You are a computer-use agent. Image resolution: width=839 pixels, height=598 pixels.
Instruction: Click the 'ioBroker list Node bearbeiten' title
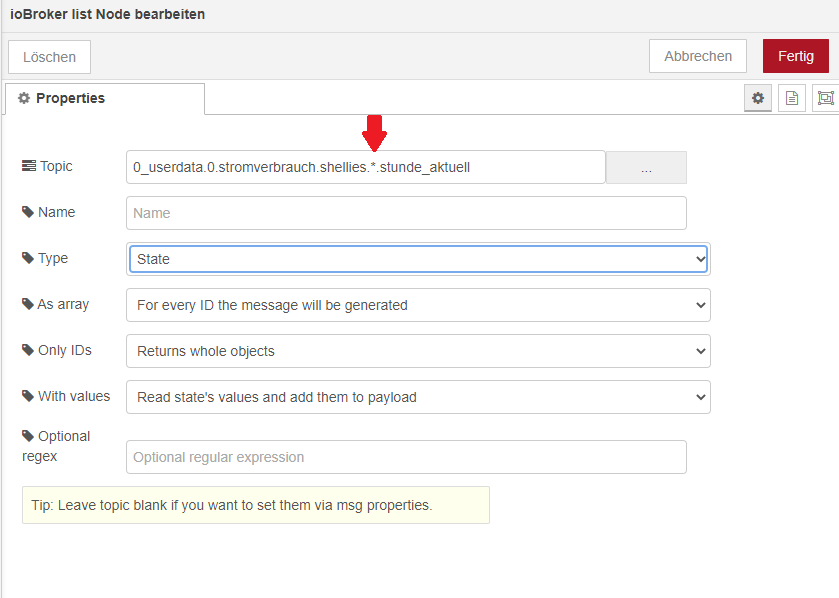click(108, 14)
